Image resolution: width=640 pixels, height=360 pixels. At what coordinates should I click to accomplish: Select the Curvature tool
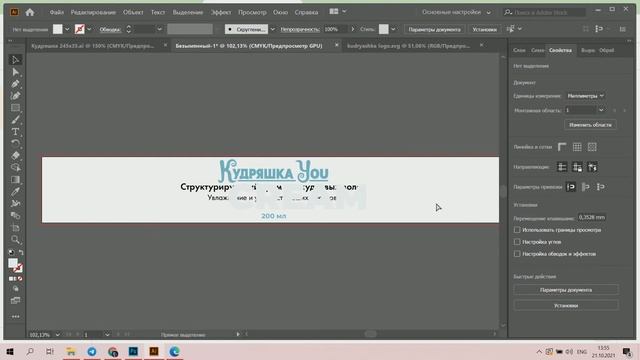(15, 96)
